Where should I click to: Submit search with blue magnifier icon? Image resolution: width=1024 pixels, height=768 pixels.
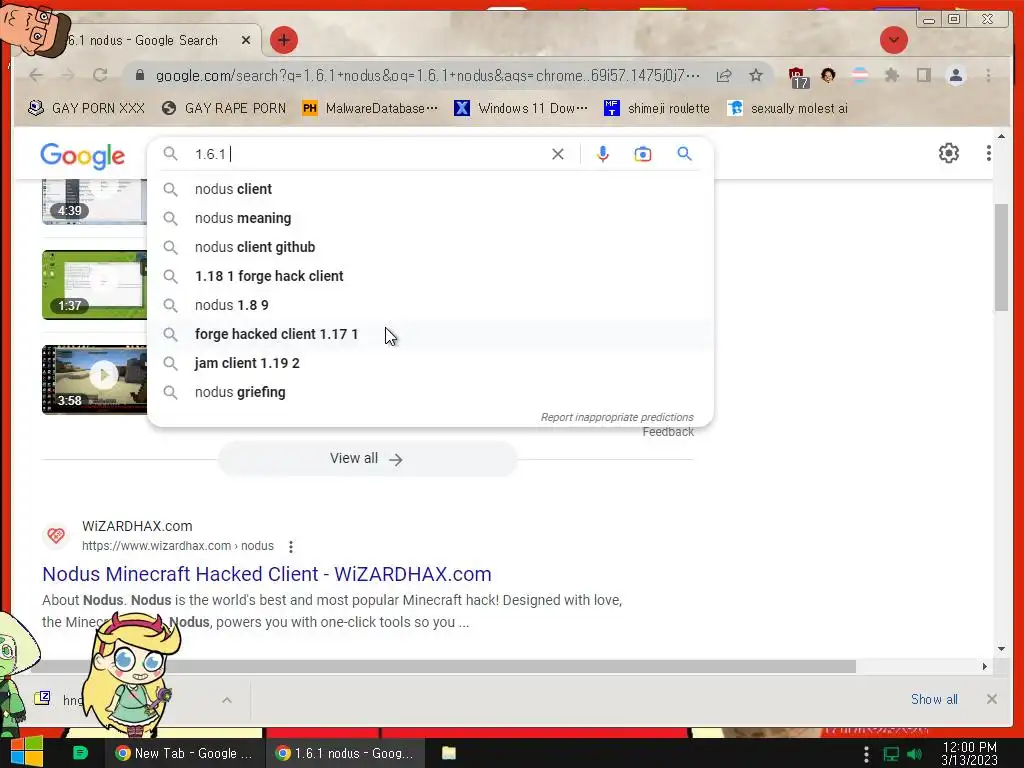(684, 154)
